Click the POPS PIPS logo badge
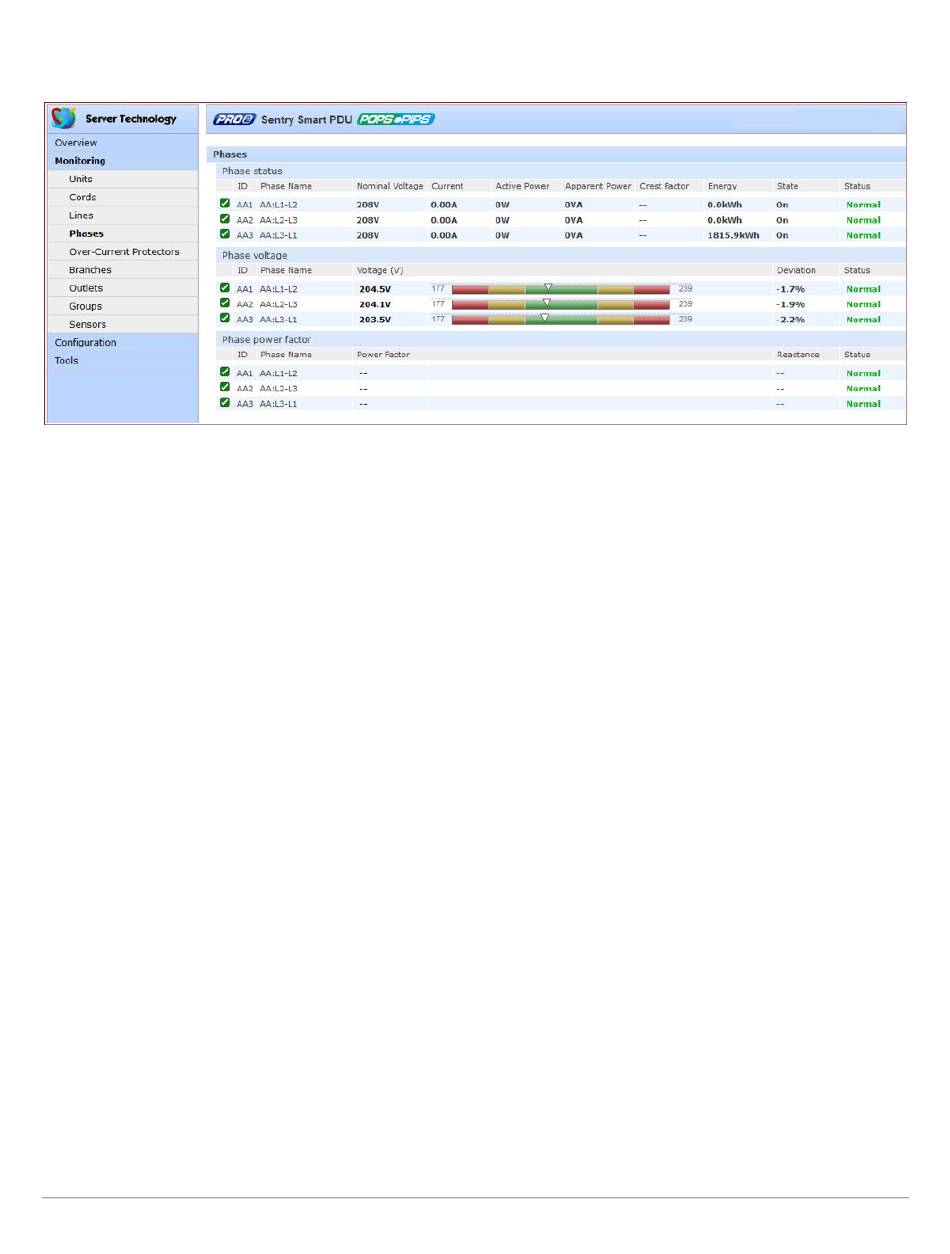Viewport: 950px width, 1254px height. pos(396,119)
